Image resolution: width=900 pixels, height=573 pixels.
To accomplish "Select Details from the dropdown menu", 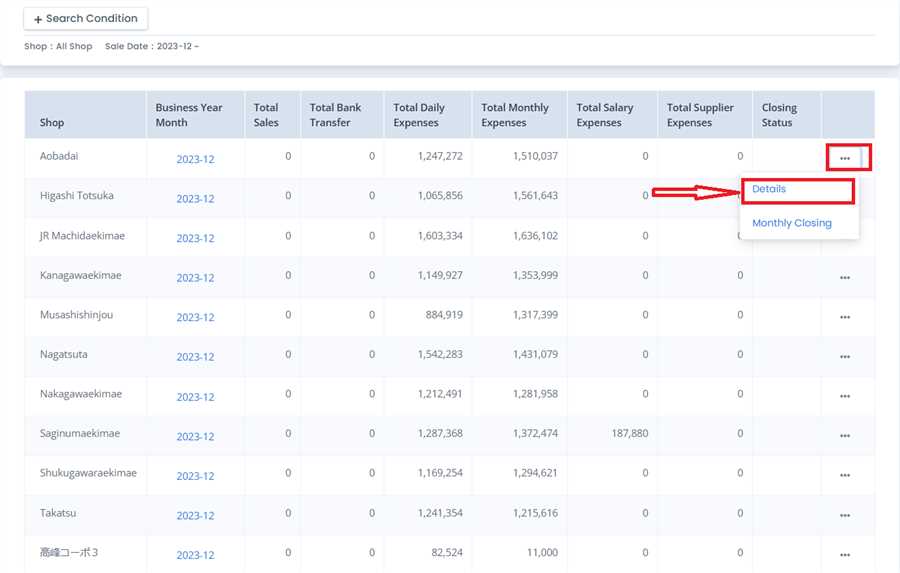I will pos(769,189).
